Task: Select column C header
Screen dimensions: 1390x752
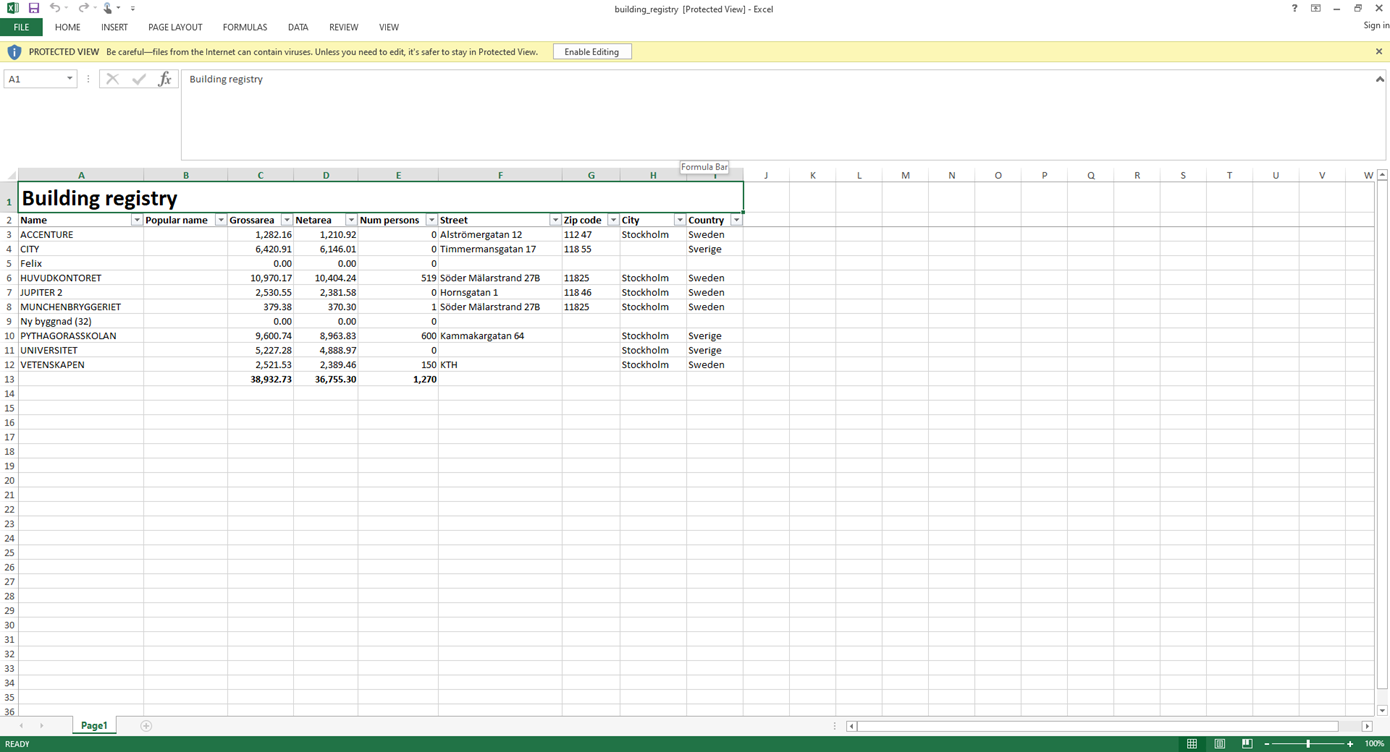Action: pyautogui.click(x=260, y=175)
